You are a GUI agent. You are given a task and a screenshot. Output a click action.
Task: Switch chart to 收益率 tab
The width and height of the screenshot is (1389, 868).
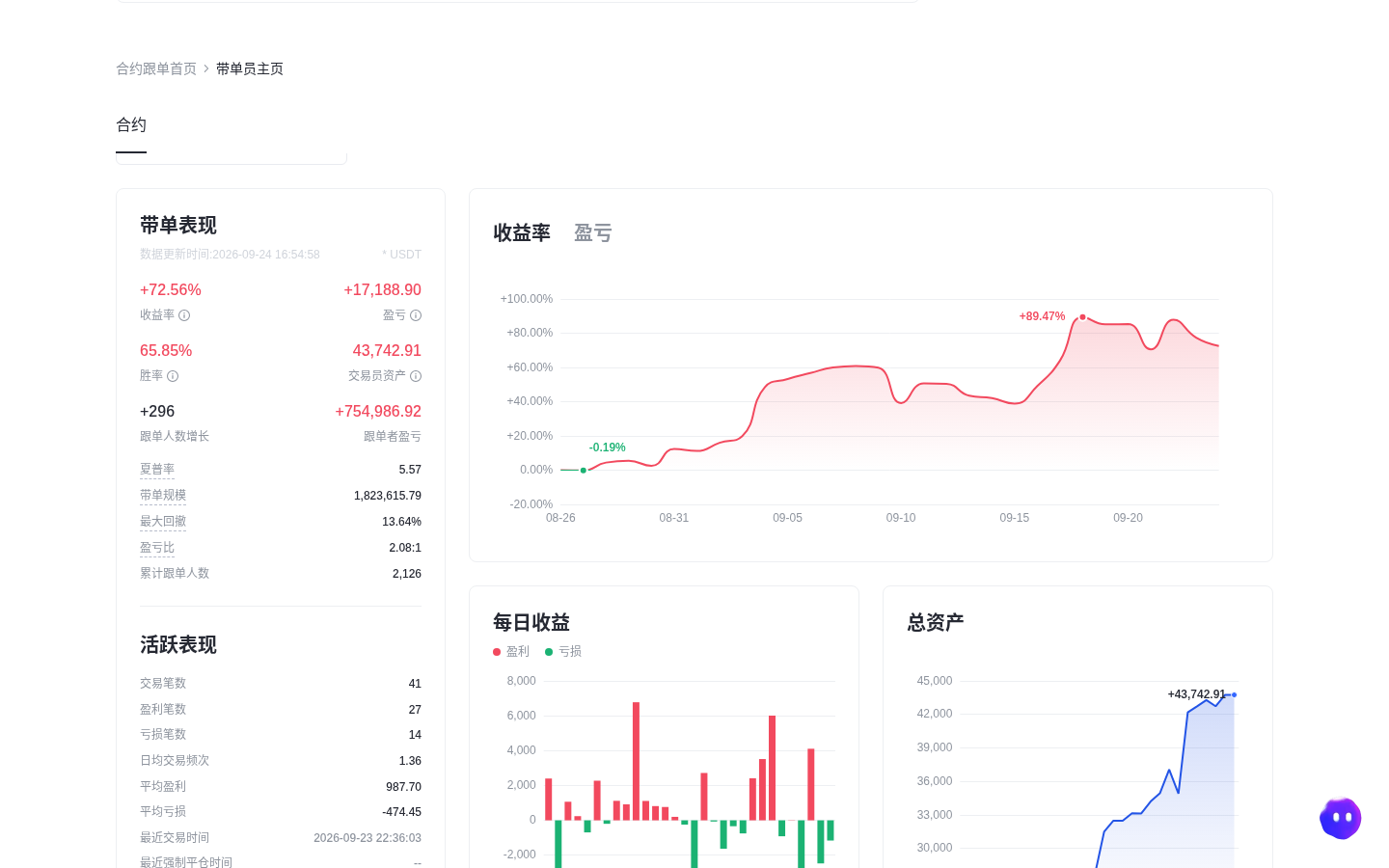522,232
